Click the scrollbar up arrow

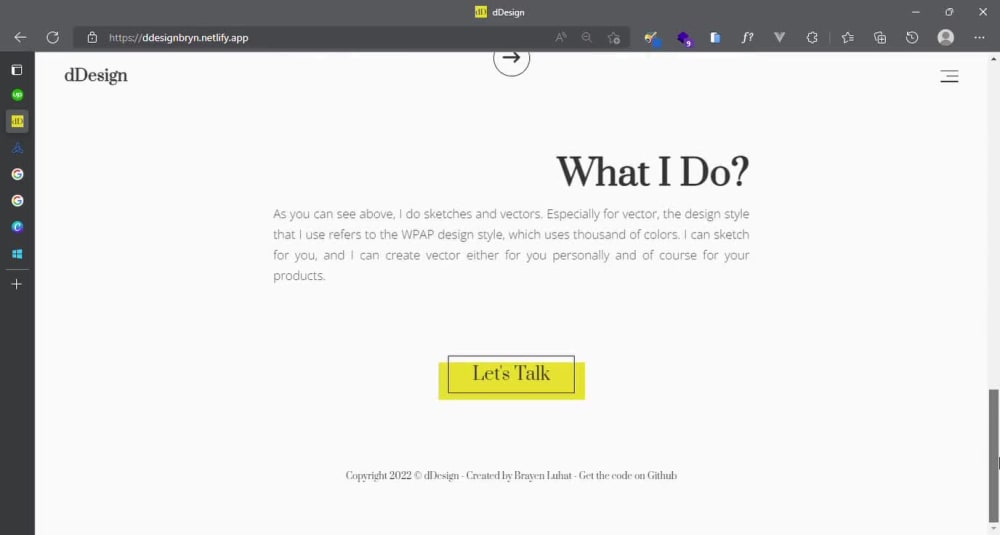point(993,59)
